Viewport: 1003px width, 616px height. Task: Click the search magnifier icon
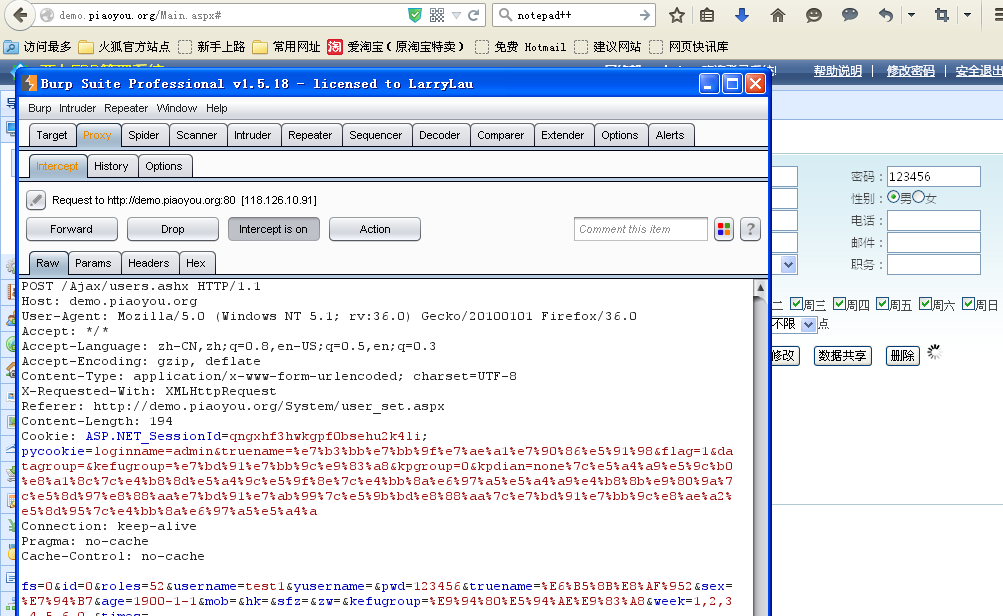click(505, 15)
